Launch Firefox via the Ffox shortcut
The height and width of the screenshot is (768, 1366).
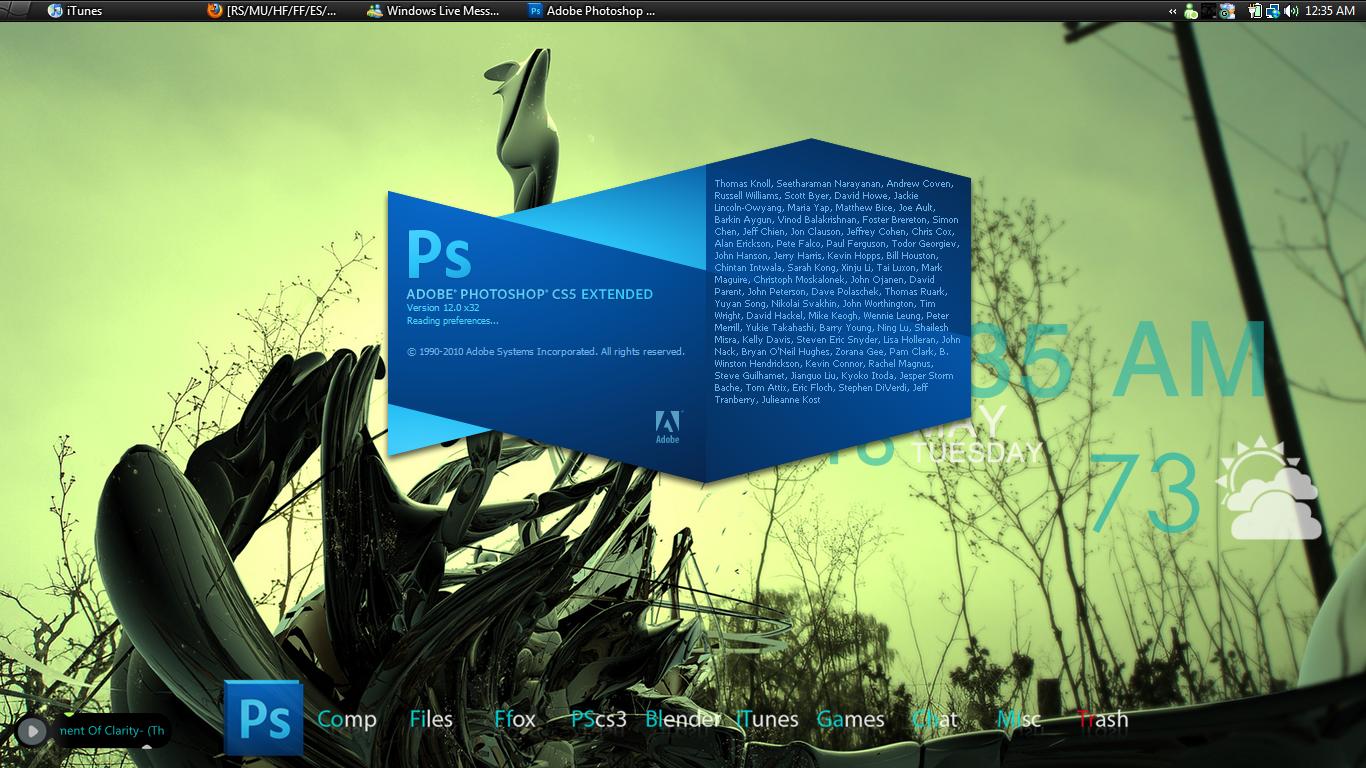point(515,719)
